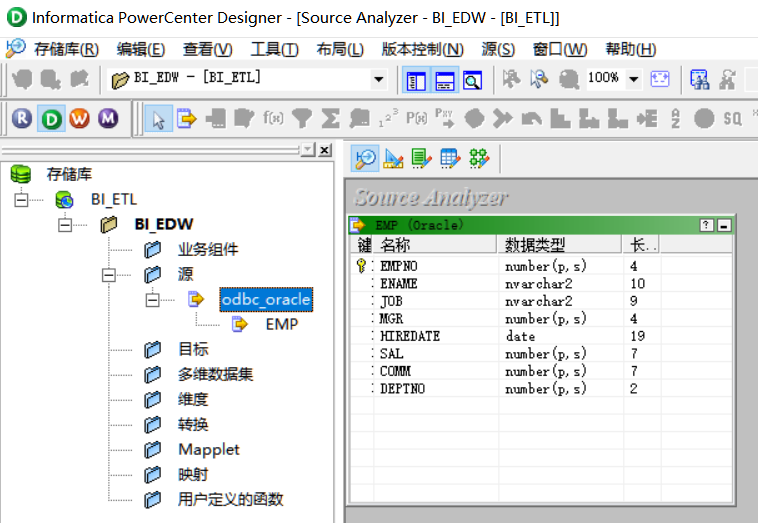Open the Mapplet Designer workspace tool
This screenshot has width=758, height=523.
pos(451,158)
